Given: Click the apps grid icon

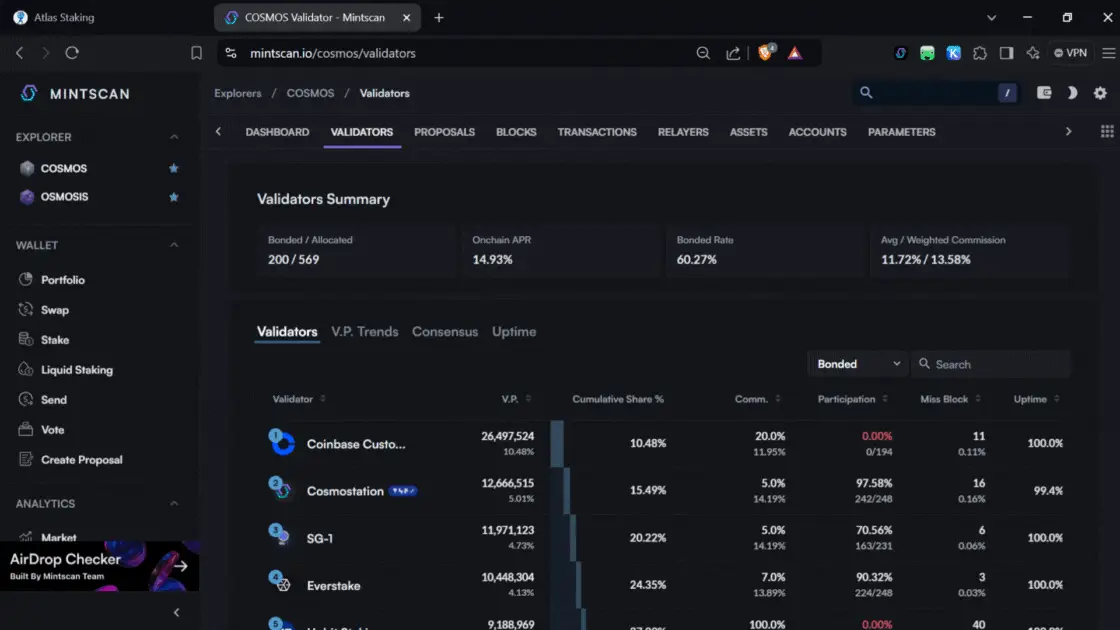Looking at the screenshot, I should tap(1107, 132).
